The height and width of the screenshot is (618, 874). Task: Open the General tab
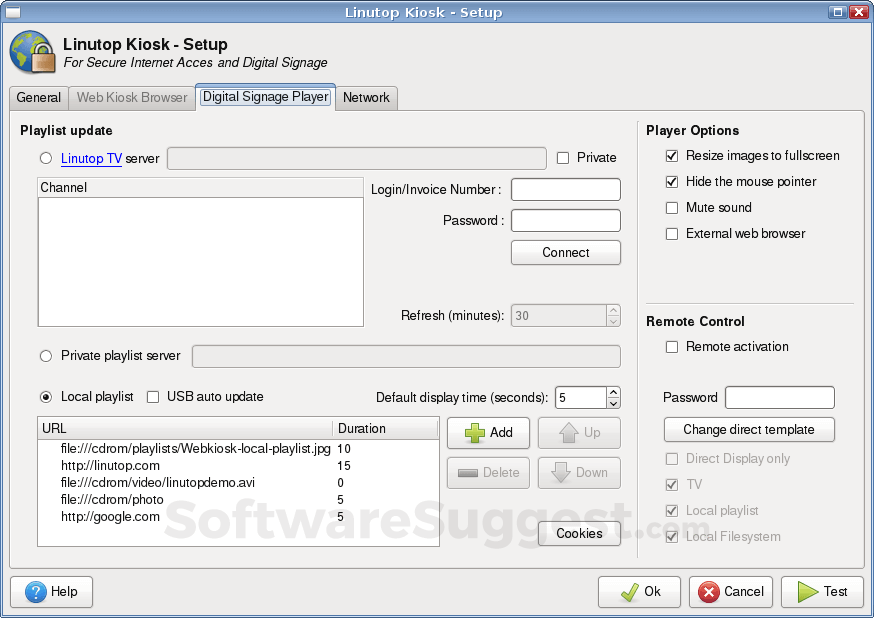38,97
